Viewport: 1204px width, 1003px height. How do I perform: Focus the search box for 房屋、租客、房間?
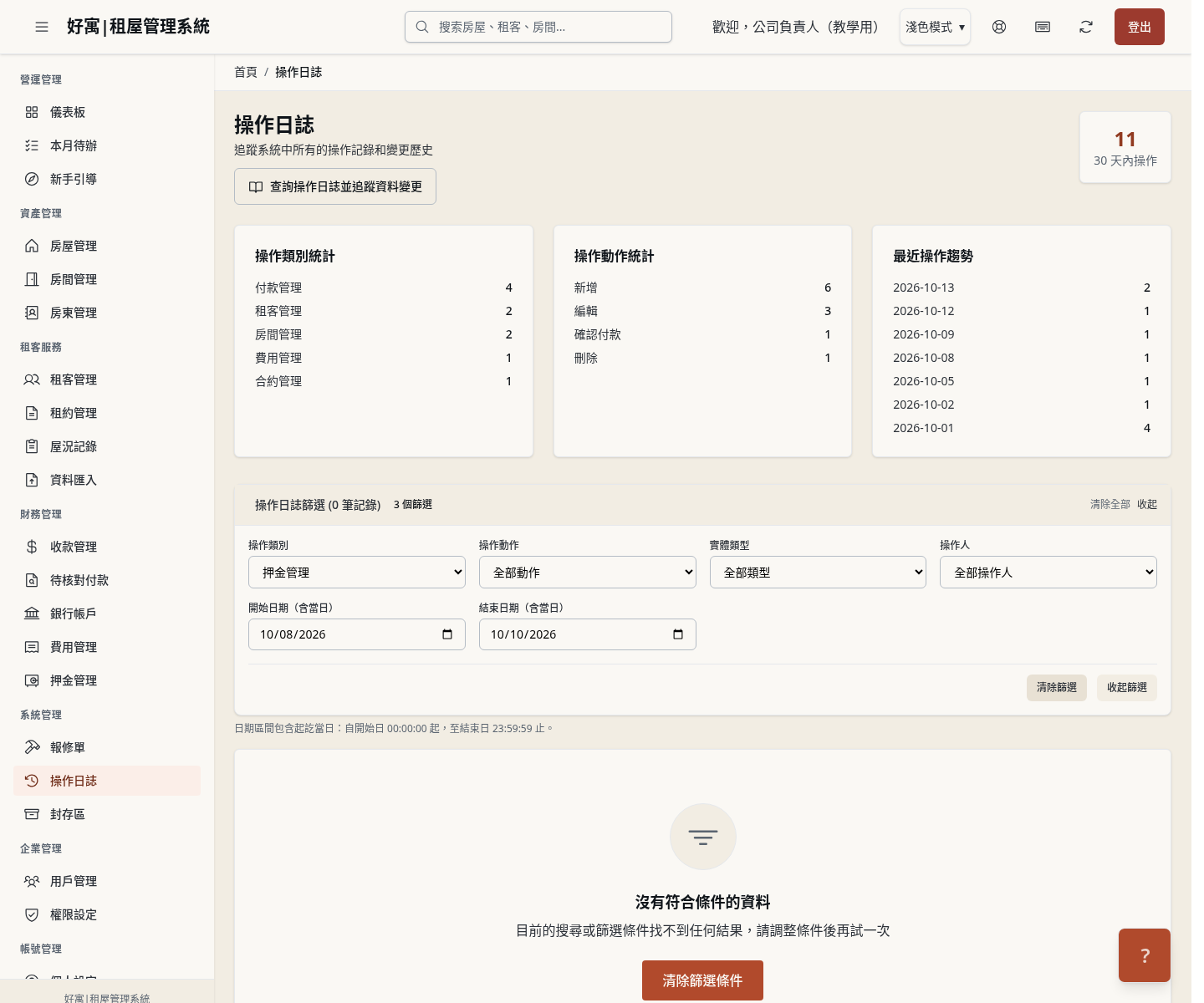[538, 27]
